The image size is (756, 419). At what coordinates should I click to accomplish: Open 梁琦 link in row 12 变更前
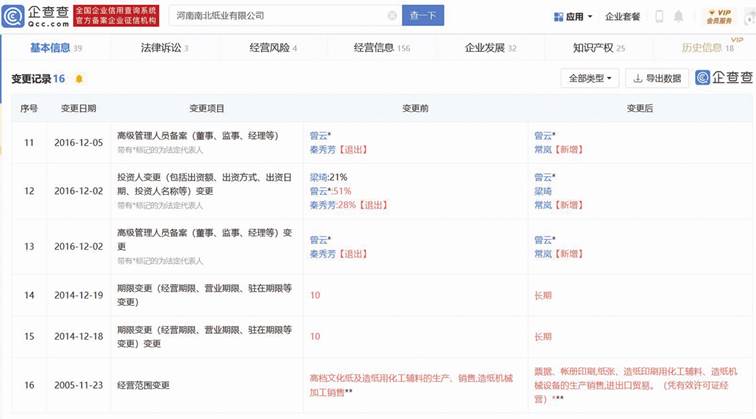click(x=318, y=177)
